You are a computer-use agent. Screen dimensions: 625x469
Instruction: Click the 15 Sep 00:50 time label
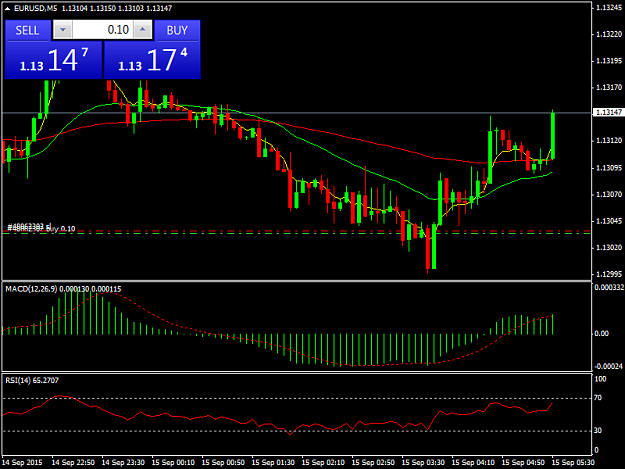click(223, 463)
